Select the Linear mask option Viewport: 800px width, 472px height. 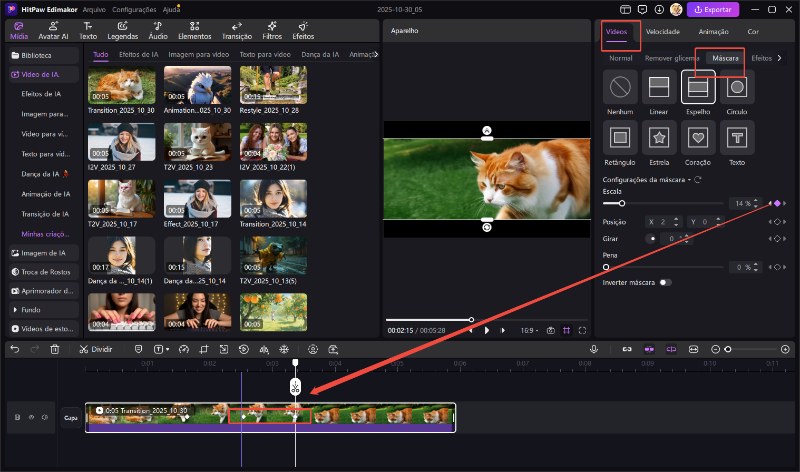(x=659, y=88)
